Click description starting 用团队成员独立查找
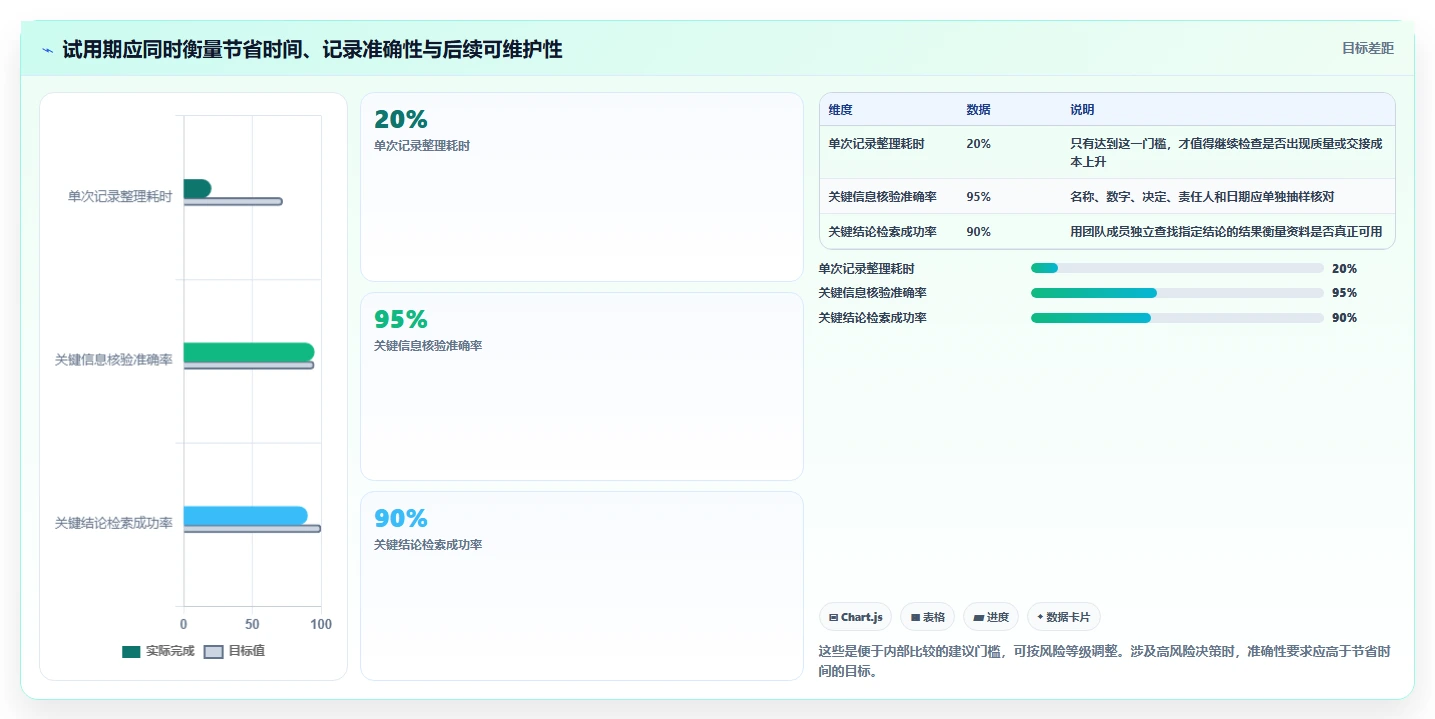The image size is (1435, 719). [x=1226, y=232]
